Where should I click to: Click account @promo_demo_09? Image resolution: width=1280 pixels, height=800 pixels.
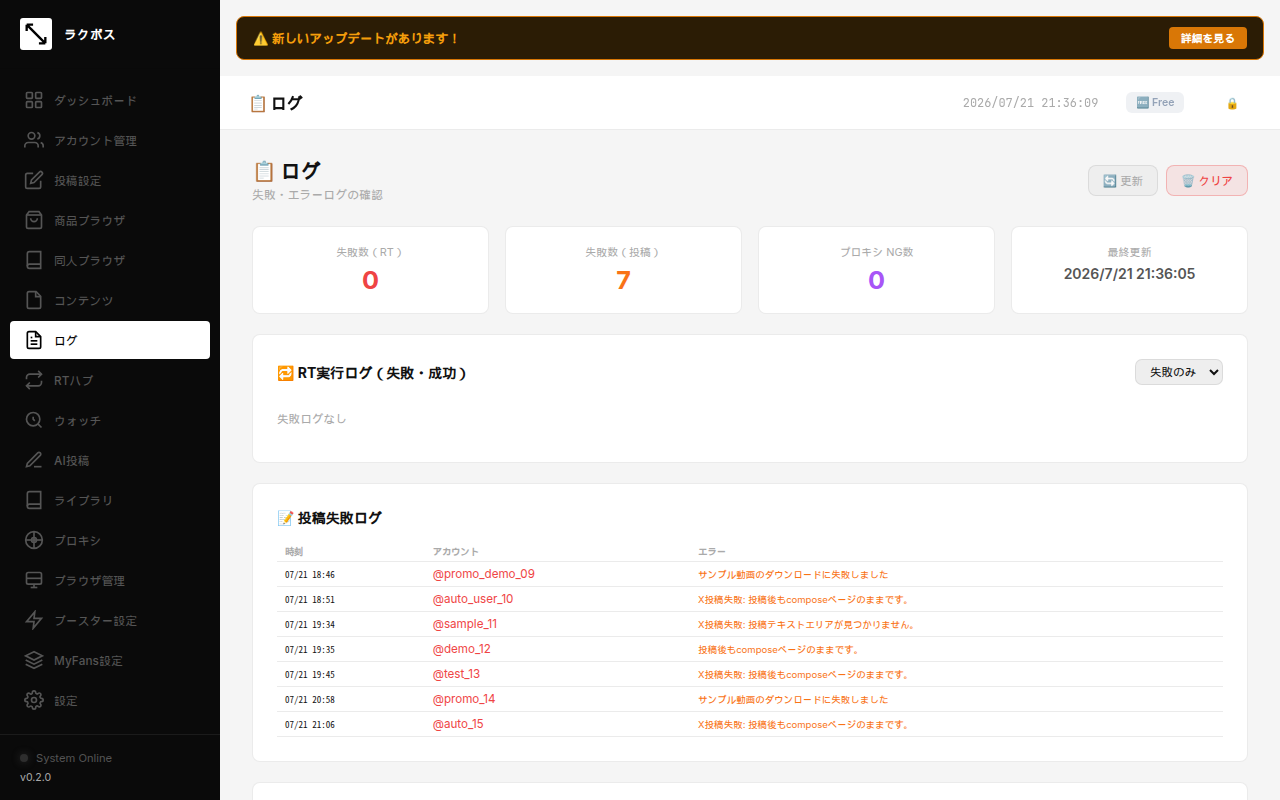(x=483, y=574)
